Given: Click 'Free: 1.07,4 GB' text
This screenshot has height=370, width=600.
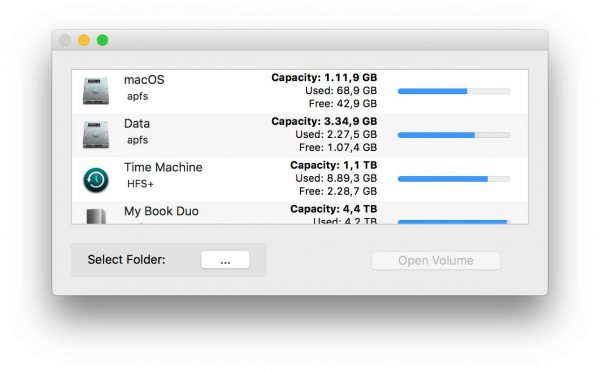Looking at the screenshot, I should click(338, 147).
